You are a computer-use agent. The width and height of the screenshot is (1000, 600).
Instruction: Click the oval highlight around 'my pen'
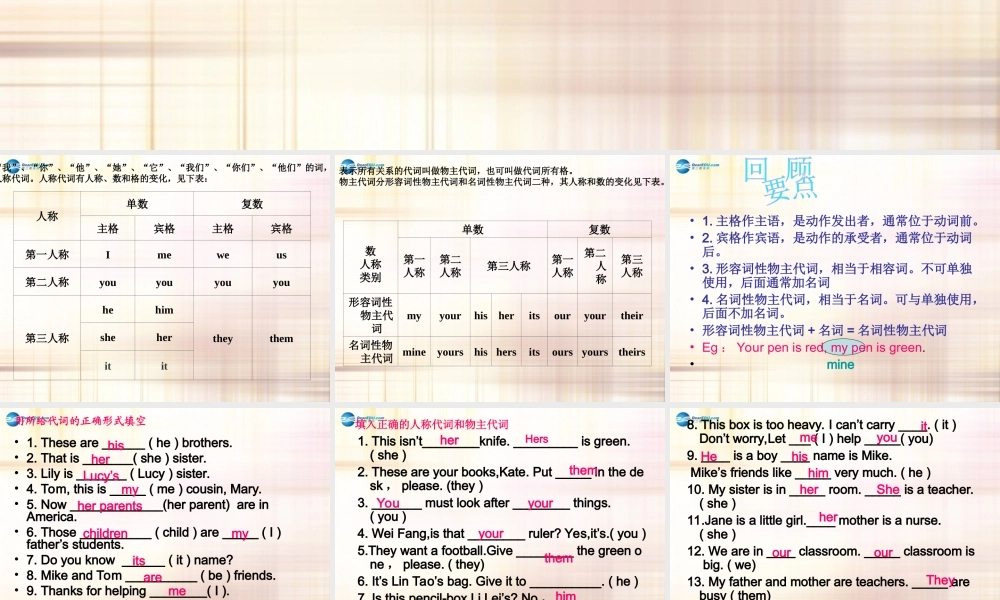845,348
